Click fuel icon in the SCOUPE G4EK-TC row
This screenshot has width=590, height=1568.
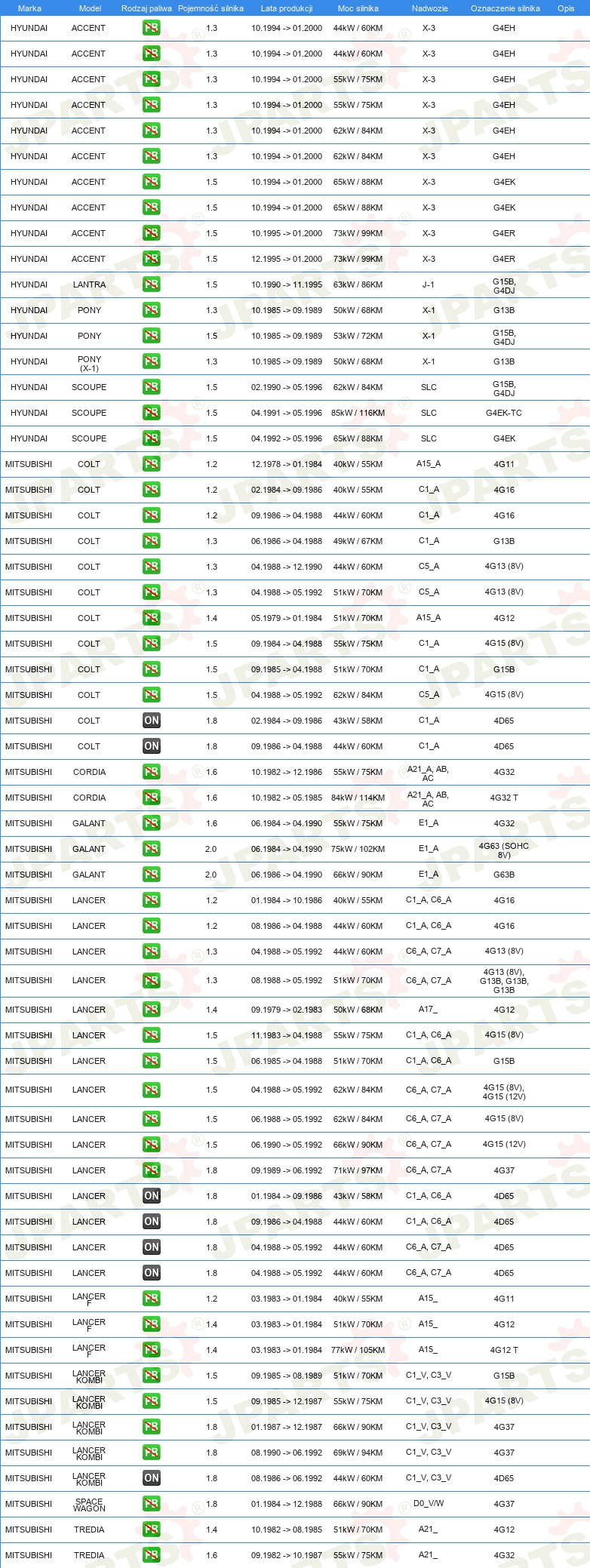(151, 413)
